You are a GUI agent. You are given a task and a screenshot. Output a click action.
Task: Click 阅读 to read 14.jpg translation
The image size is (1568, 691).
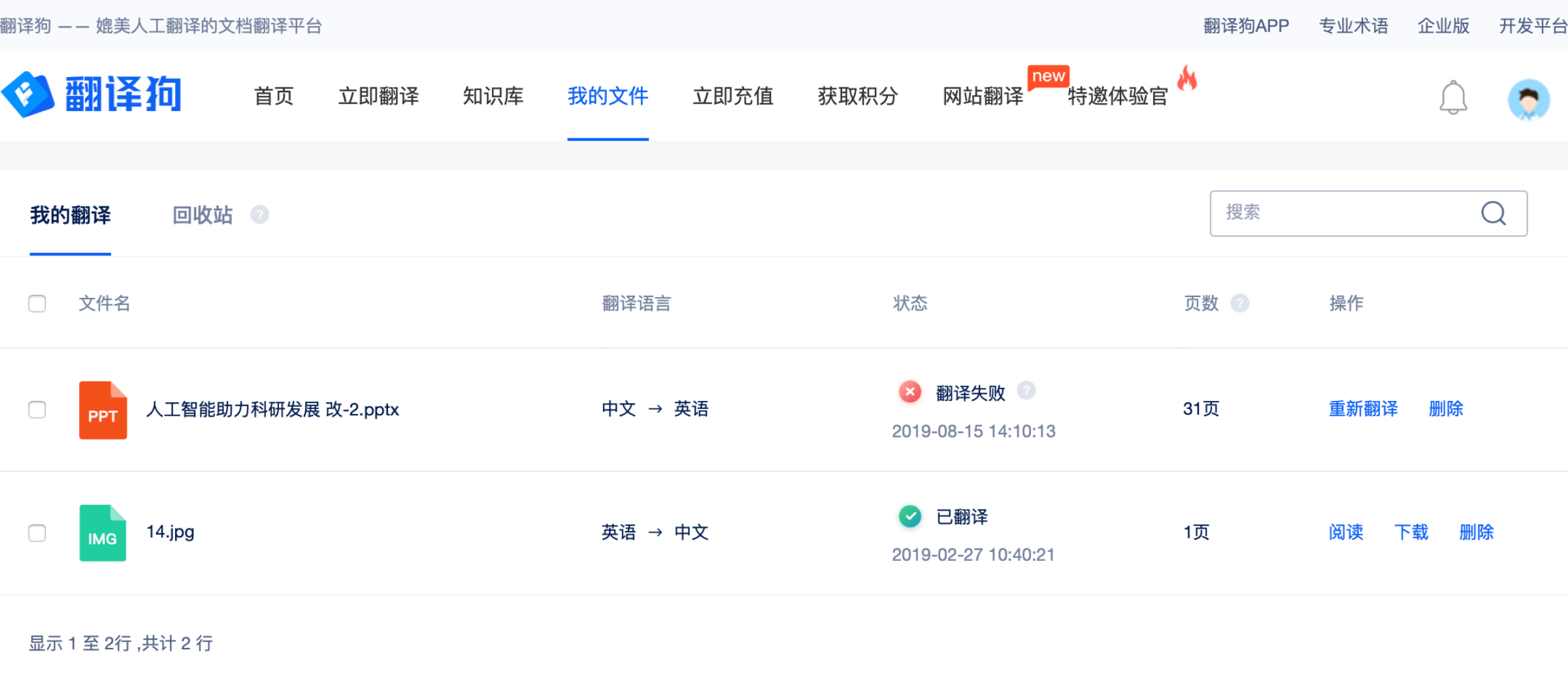[x=1346, y=532]
